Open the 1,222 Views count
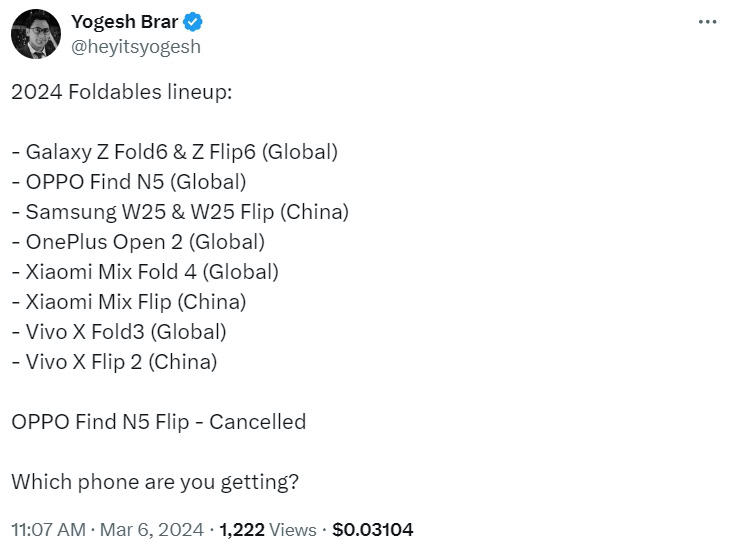 (x=267, y=529)
